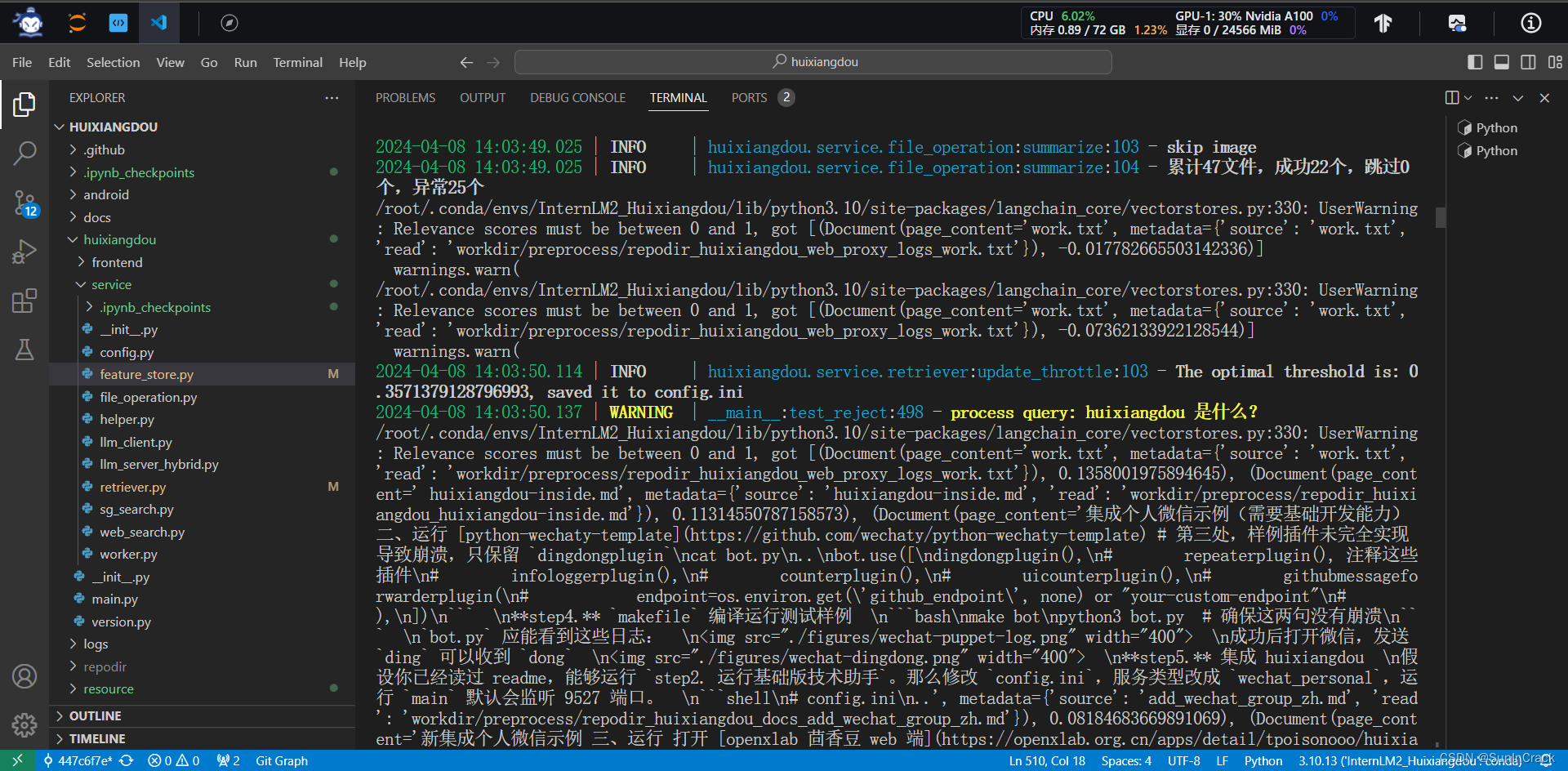This screenshot has height=771, width=1568.
Task: Open the Search view icon
Action: (x=24, y=153)
